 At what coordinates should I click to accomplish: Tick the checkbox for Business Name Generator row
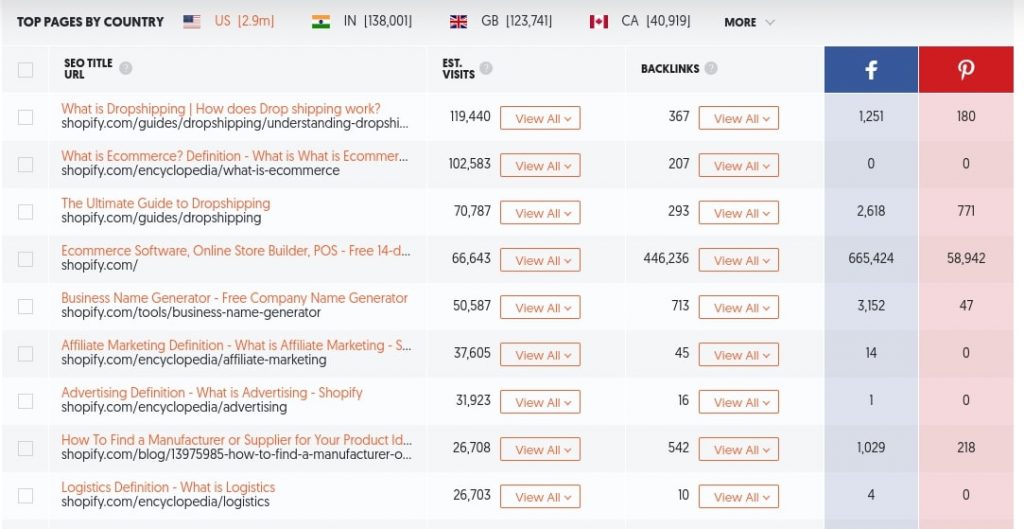point(25,306)
